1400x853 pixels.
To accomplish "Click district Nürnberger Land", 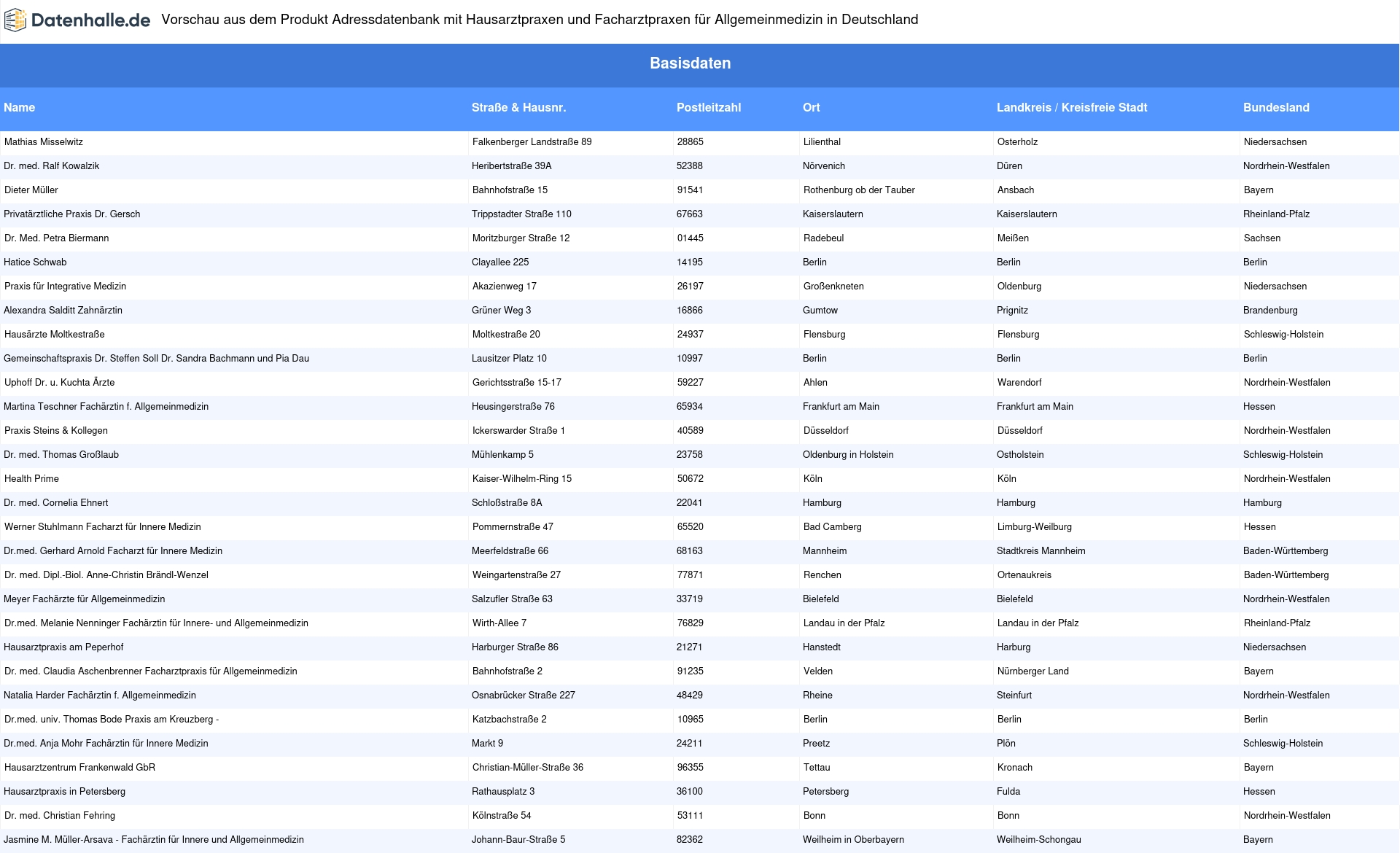I will coord(1033,671).
